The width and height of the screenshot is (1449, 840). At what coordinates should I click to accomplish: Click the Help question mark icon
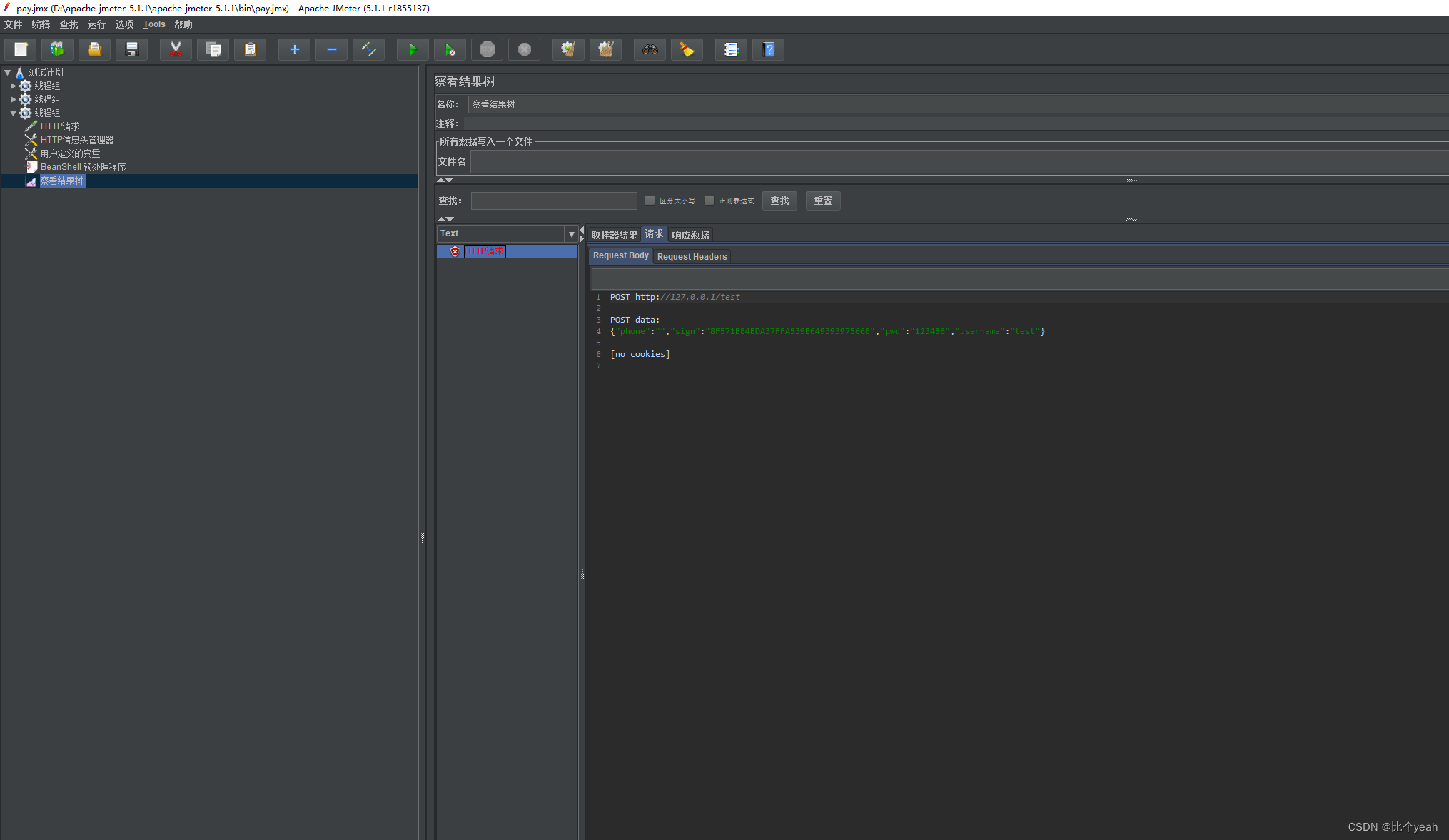(768, 49)
